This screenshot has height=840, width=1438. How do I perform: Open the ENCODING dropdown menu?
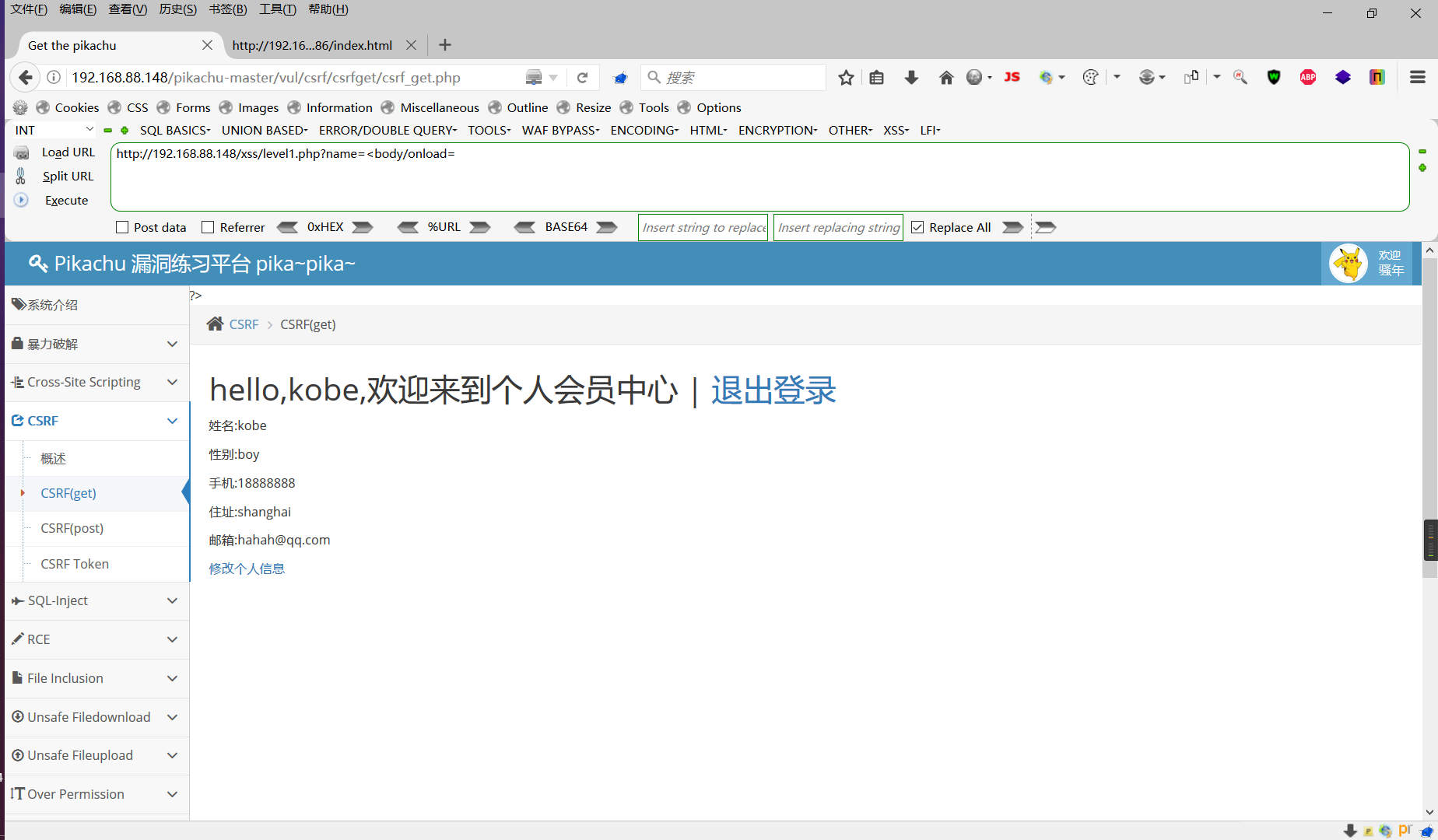pyautogui.click(x=644, y=130)
